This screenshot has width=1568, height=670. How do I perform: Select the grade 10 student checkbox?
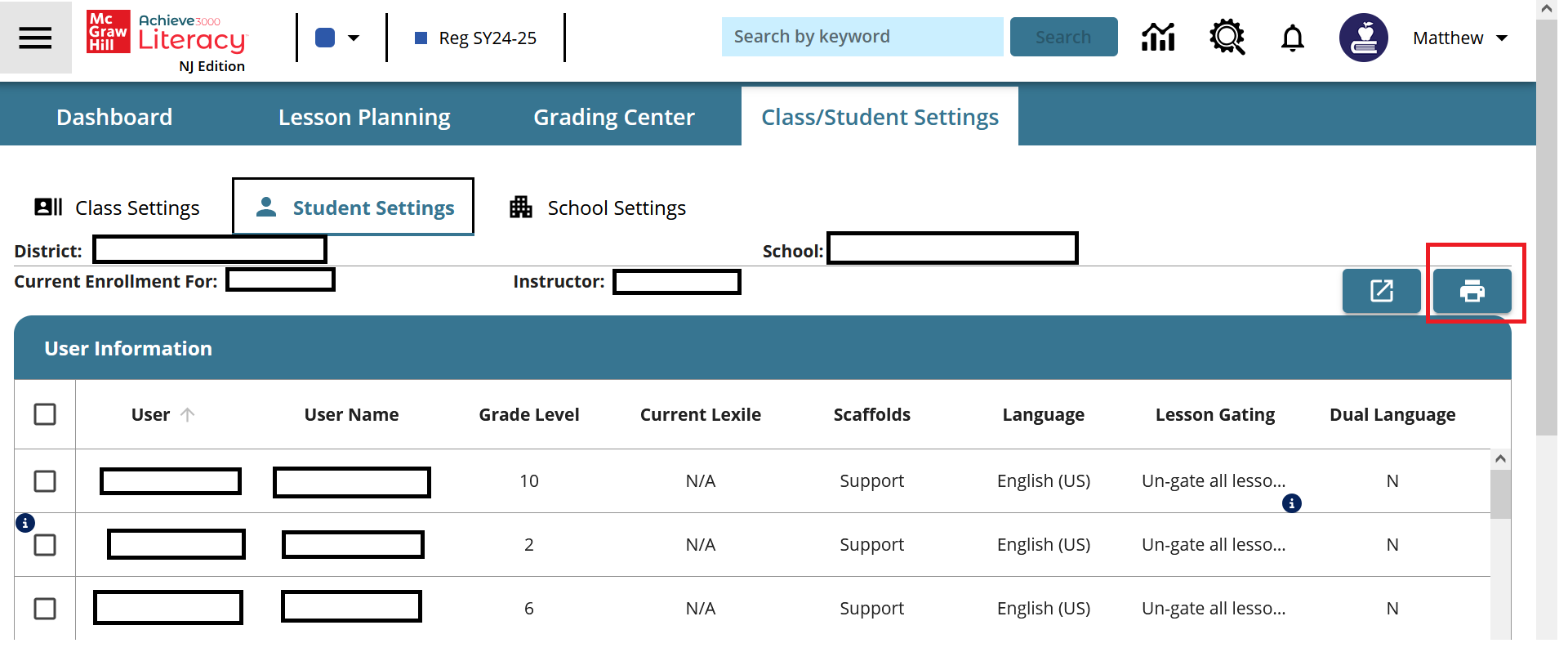[x=45, y=481]
